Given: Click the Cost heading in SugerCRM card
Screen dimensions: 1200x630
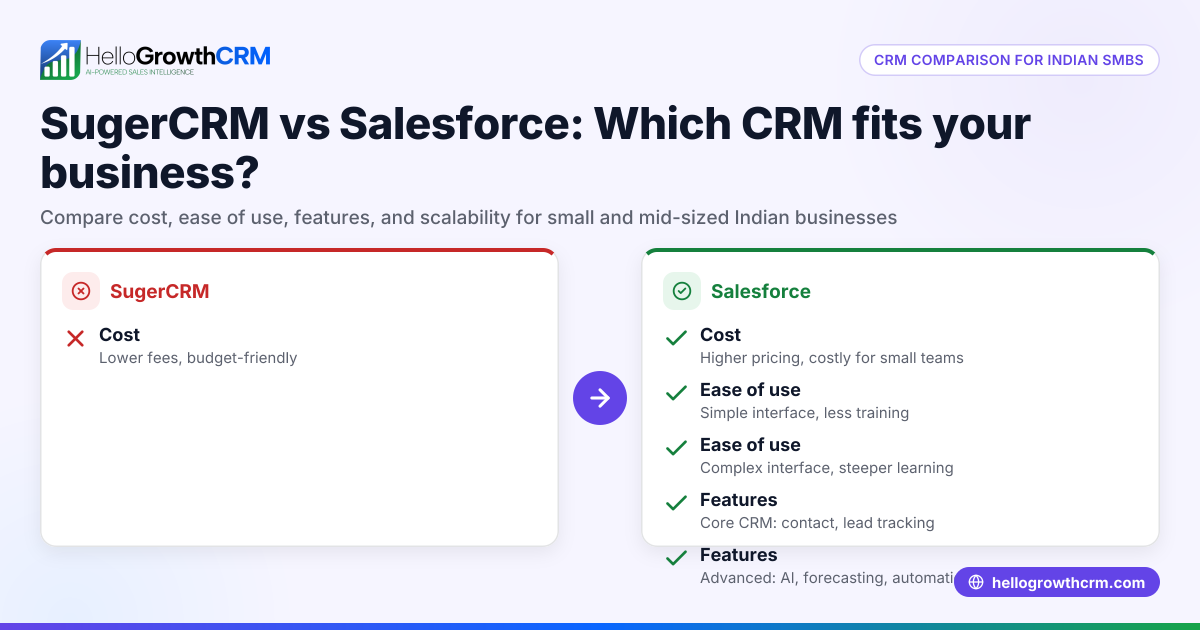Looking at the screenshot, I should 119,335.
